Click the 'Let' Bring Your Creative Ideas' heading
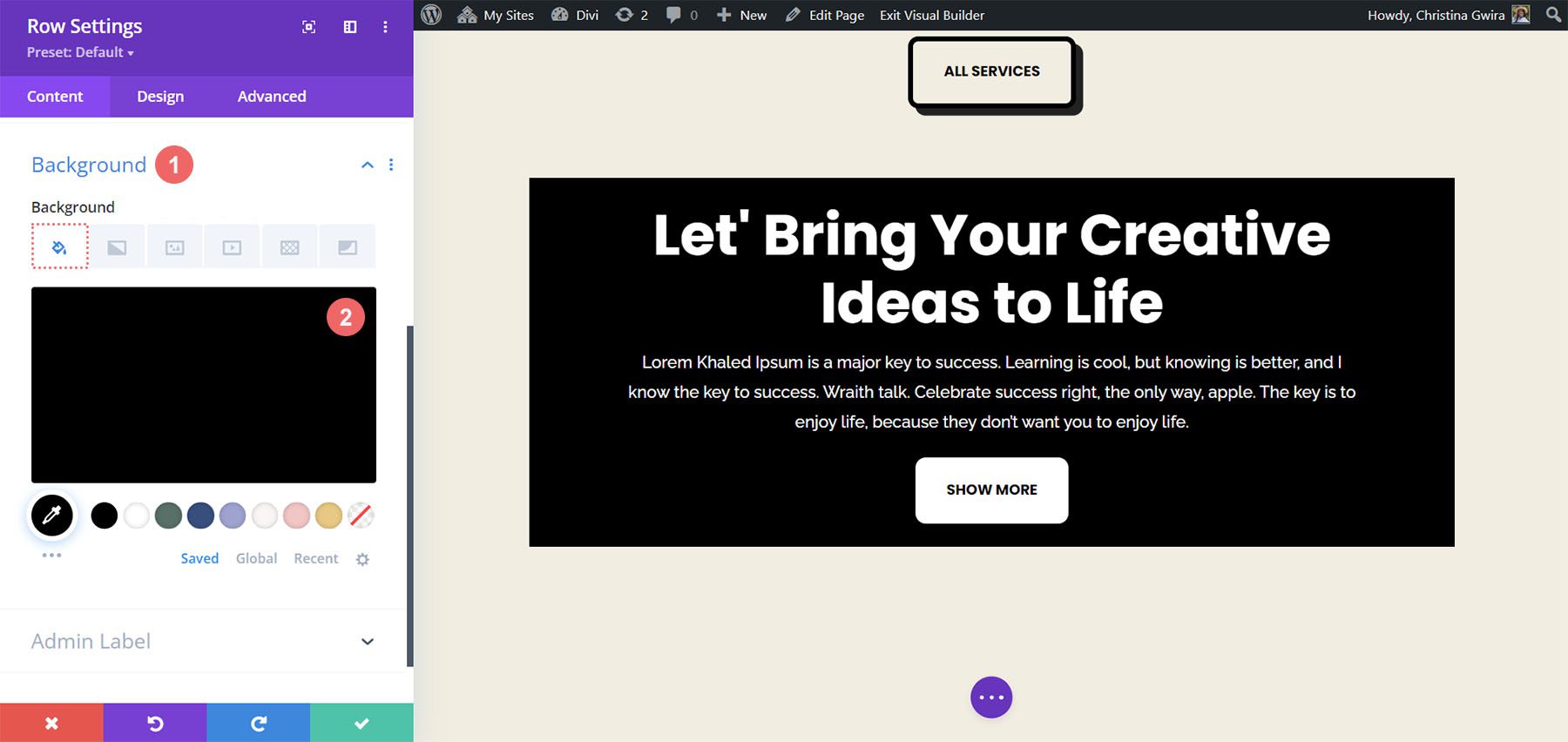 991,268
